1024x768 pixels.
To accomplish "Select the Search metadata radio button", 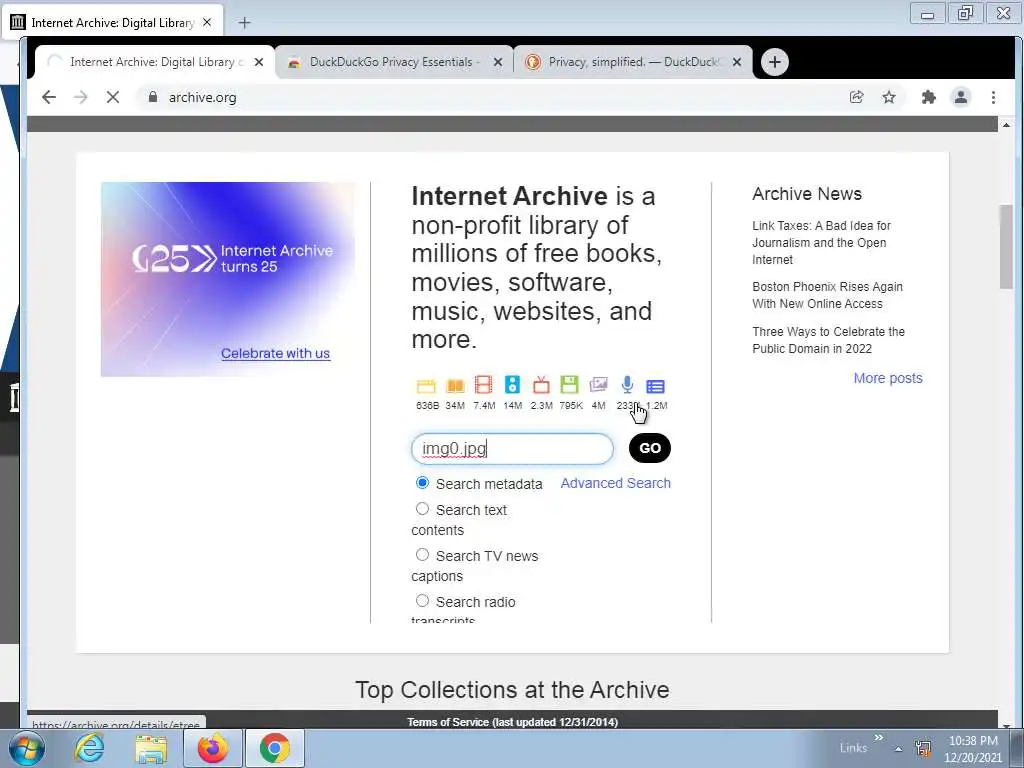I will point(423,483).
